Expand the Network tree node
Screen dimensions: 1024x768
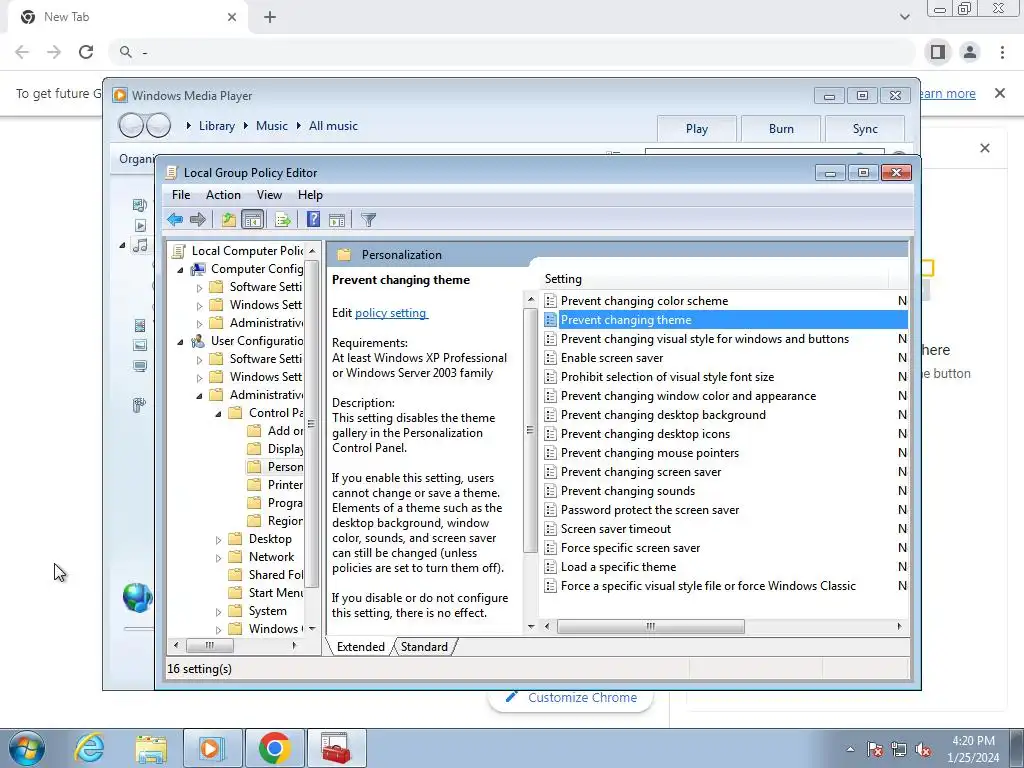tap(218, 558)
